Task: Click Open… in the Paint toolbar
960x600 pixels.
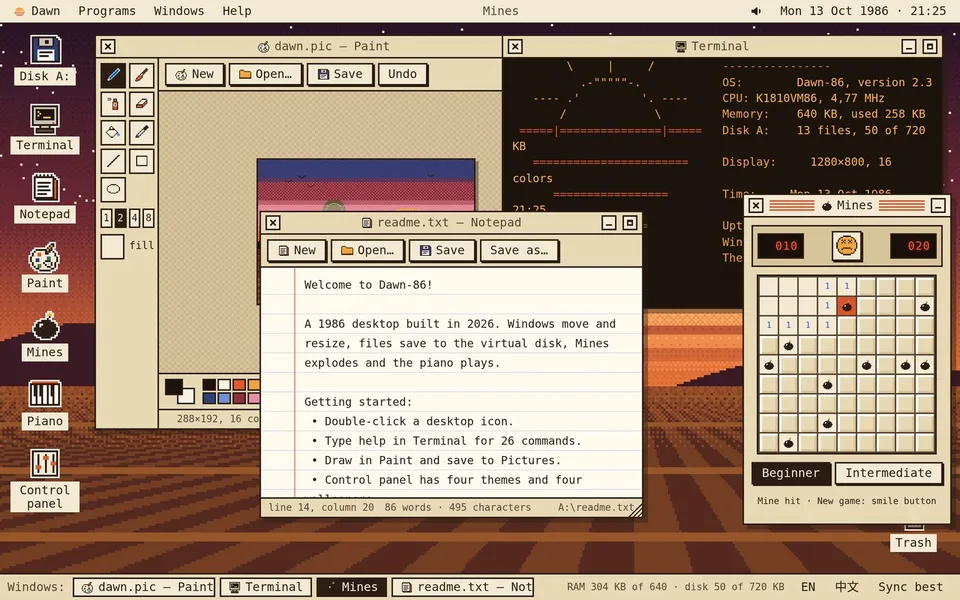Action: pyautogui.click(x=266, y=74)
